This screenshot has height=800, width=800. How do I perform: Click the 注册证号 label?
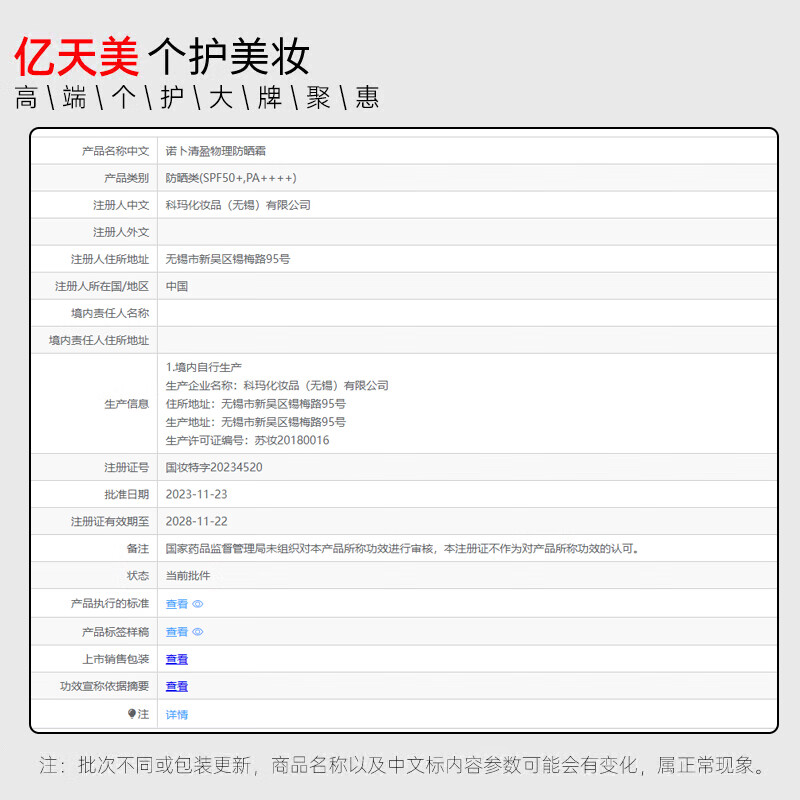(127, 467)
